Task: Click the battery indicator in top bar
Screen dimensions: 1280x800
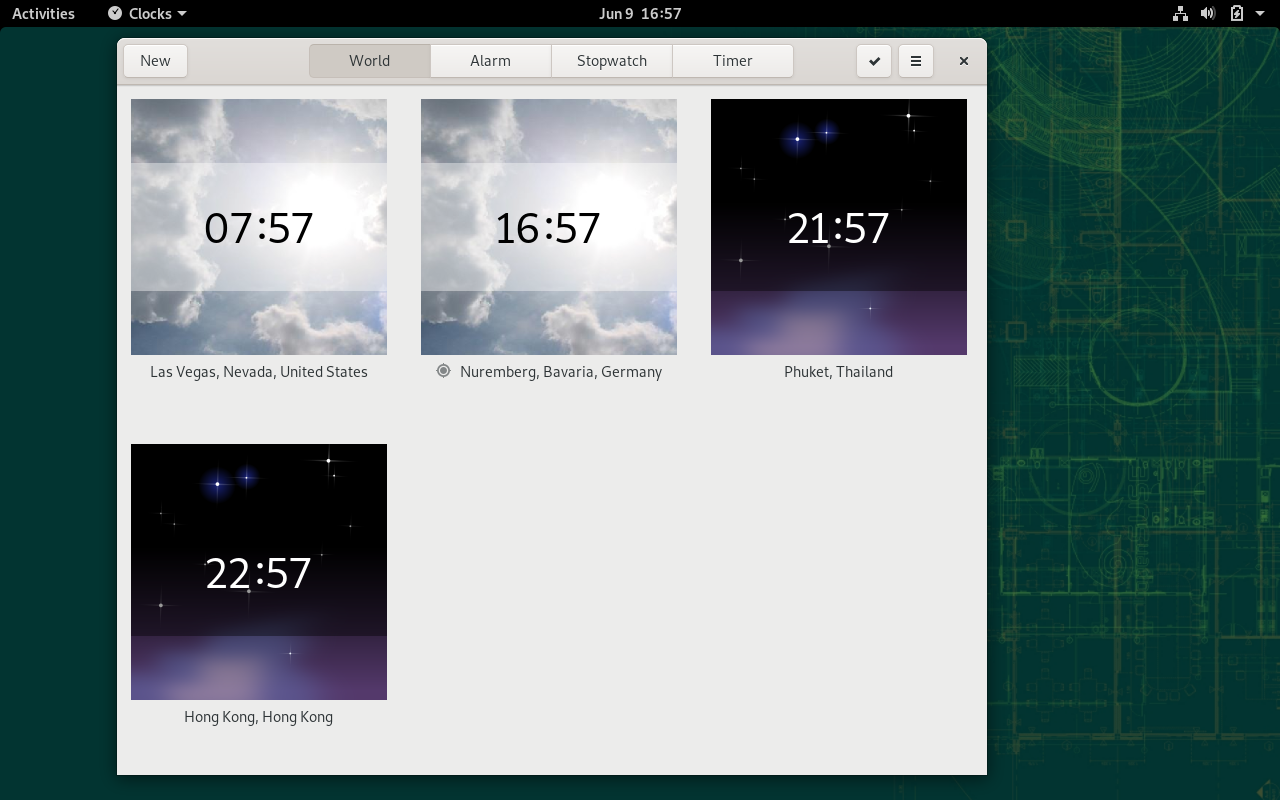Action: [1237, 14]
